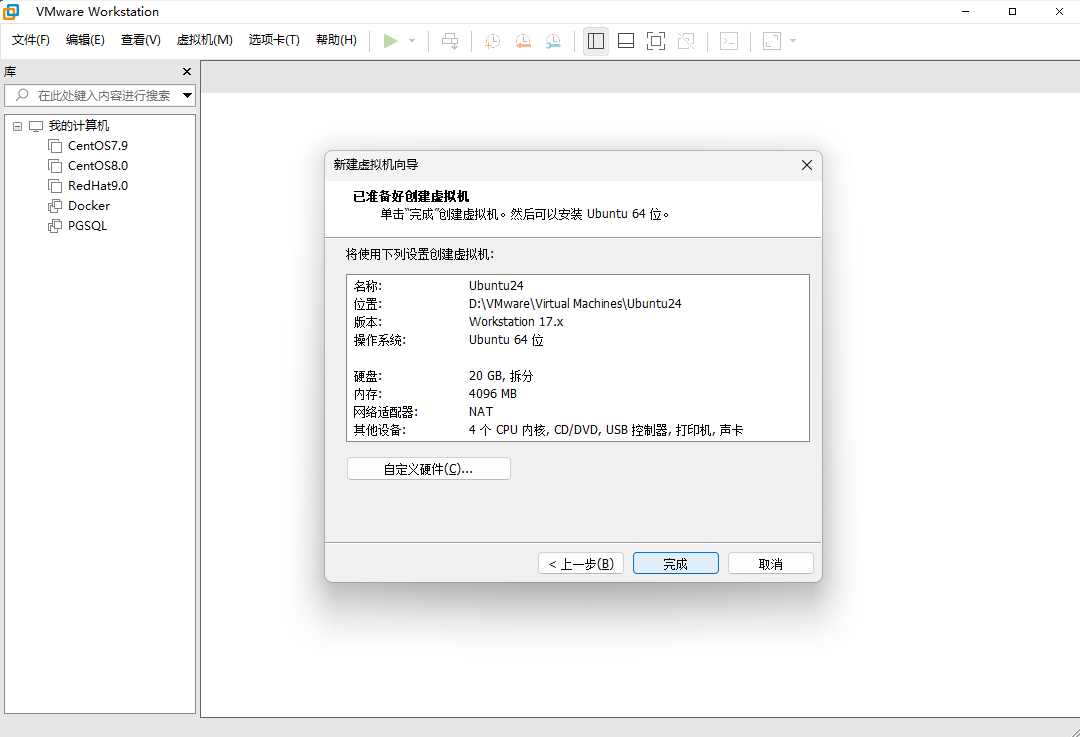Click the Workstation 17.x version value
Image resolution: width=1080 pixels, height=737 pixels.
[516, 322]
